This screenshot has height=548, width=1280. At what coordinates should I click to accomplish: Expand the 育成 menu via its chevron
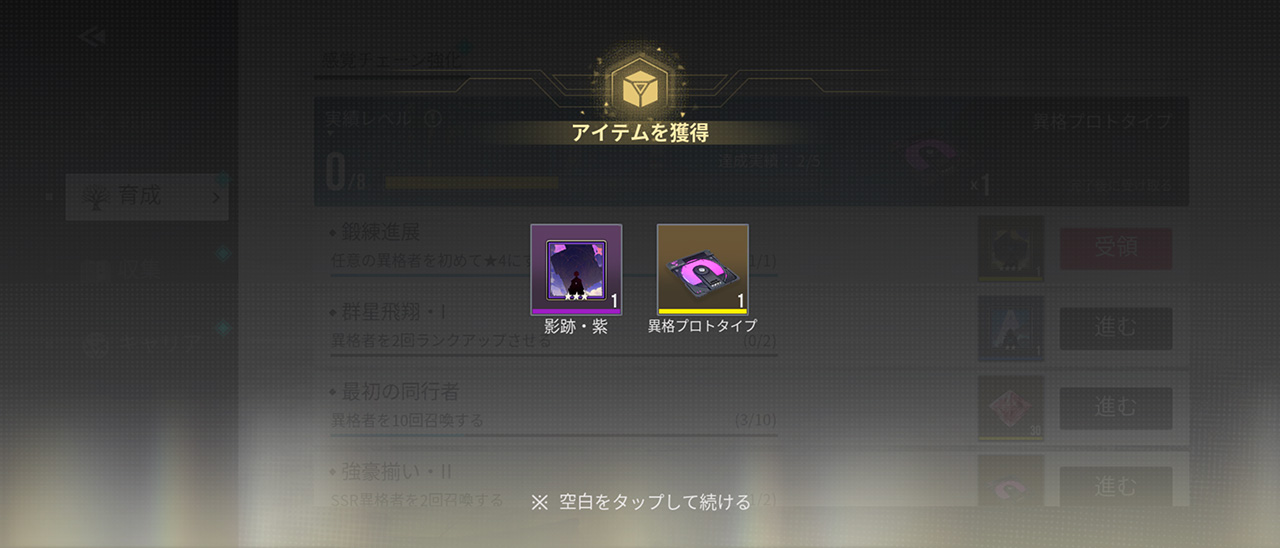[x=216, y=197]
